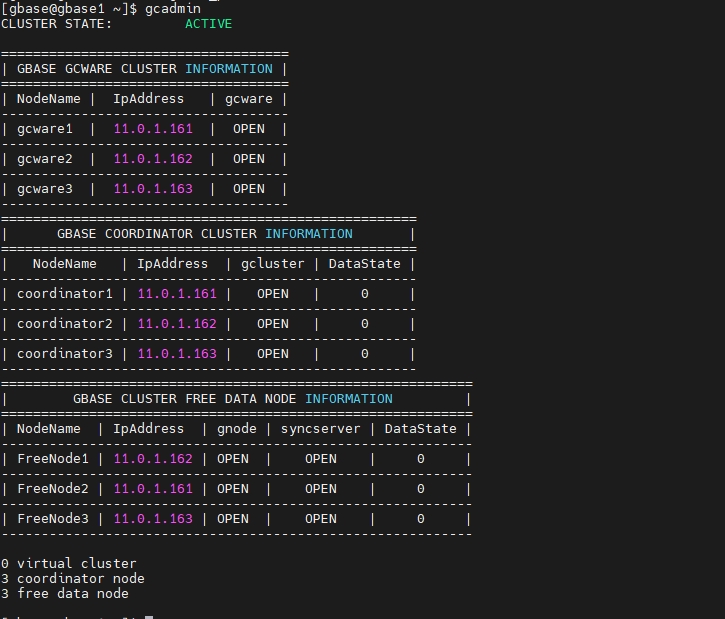
Task: Select the FreeNode3 node name
Action: point(53,519)
